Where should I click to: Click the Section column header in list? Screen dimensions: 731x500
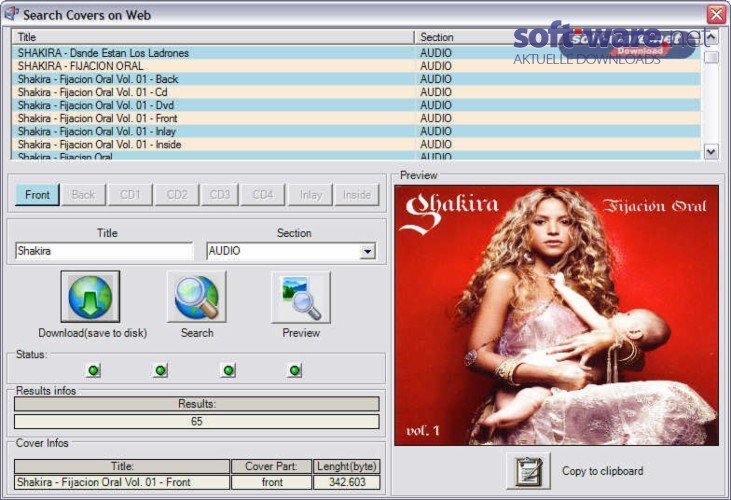coord(558,37)
